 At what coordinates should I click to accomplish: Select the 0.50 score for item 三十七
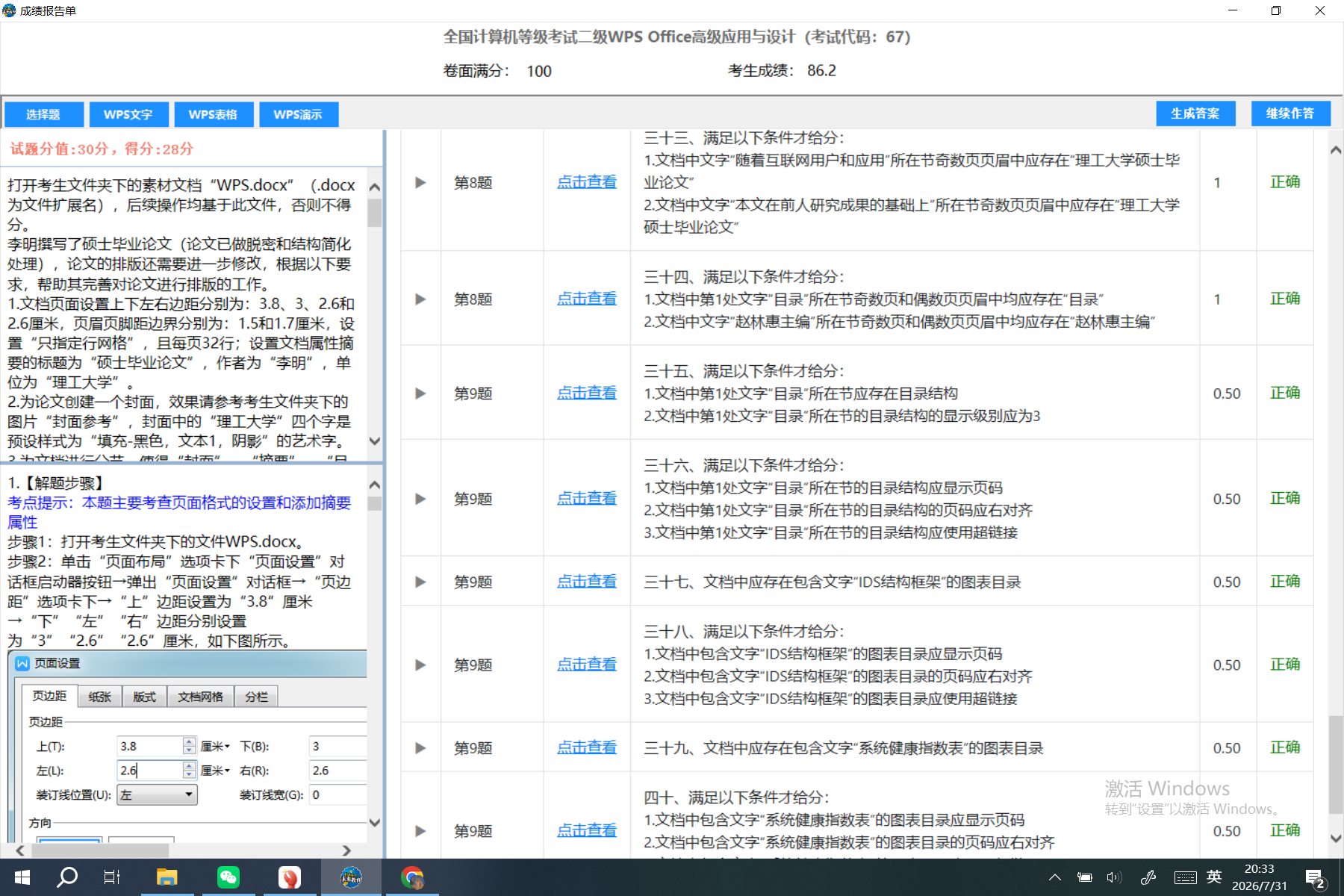(x=1227, y=582)
